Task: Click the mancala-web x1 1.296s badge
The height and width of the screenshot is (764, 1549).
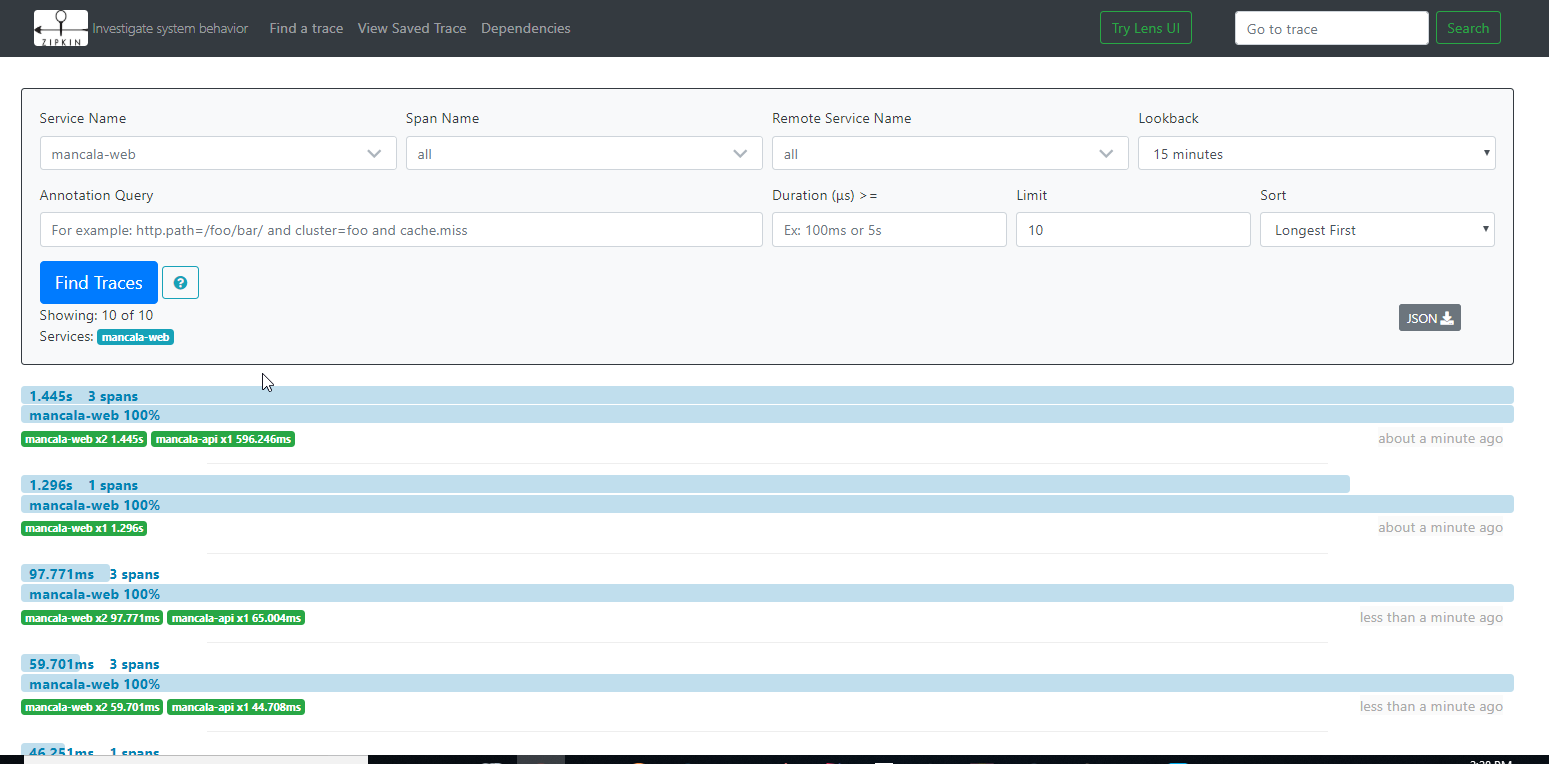Action: pos(84,528)
